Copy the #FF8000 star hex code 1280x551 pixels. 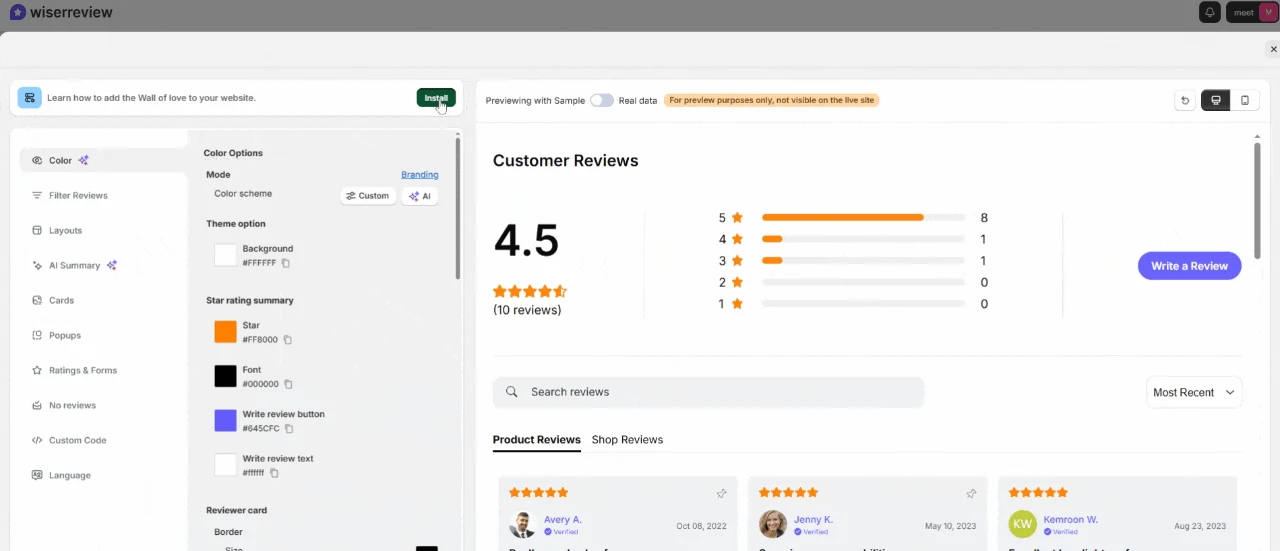(287, 340)
